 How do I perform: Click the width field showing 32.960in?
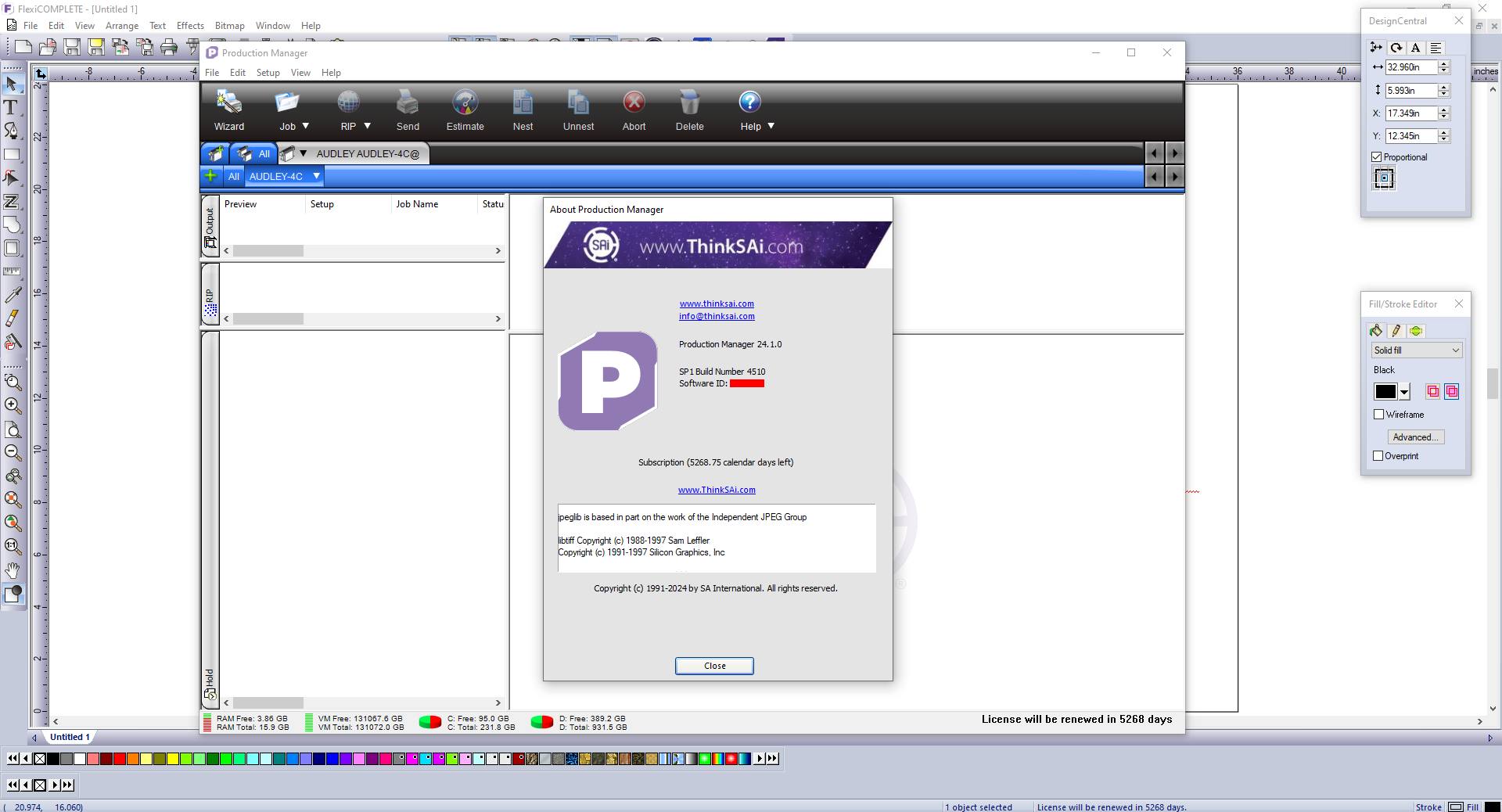[x=1411, y=67]
